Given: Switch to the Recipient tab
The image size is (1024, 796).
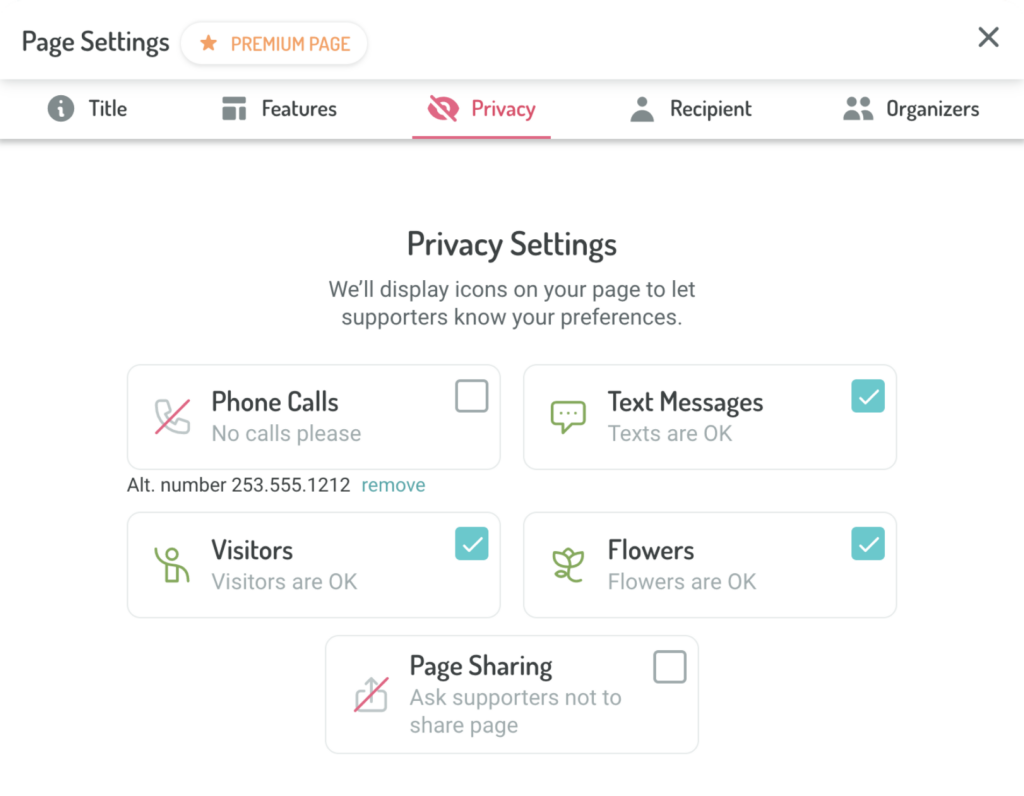Looking at the screenshot, I should pyautogui.click(x=690, y=109).
